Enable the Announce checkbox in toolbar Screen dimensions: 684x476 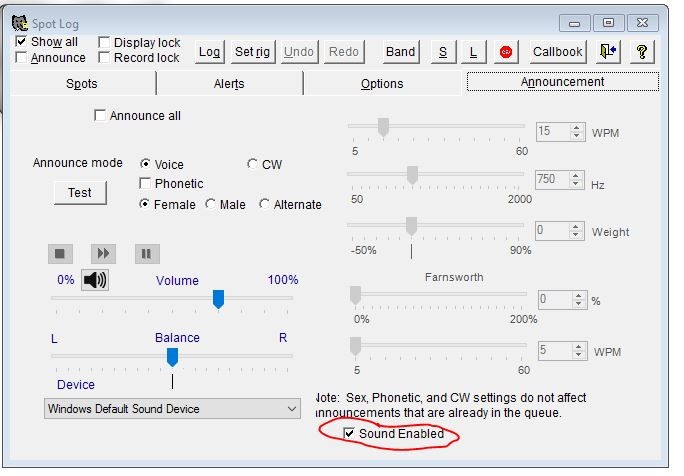point(21,58)
